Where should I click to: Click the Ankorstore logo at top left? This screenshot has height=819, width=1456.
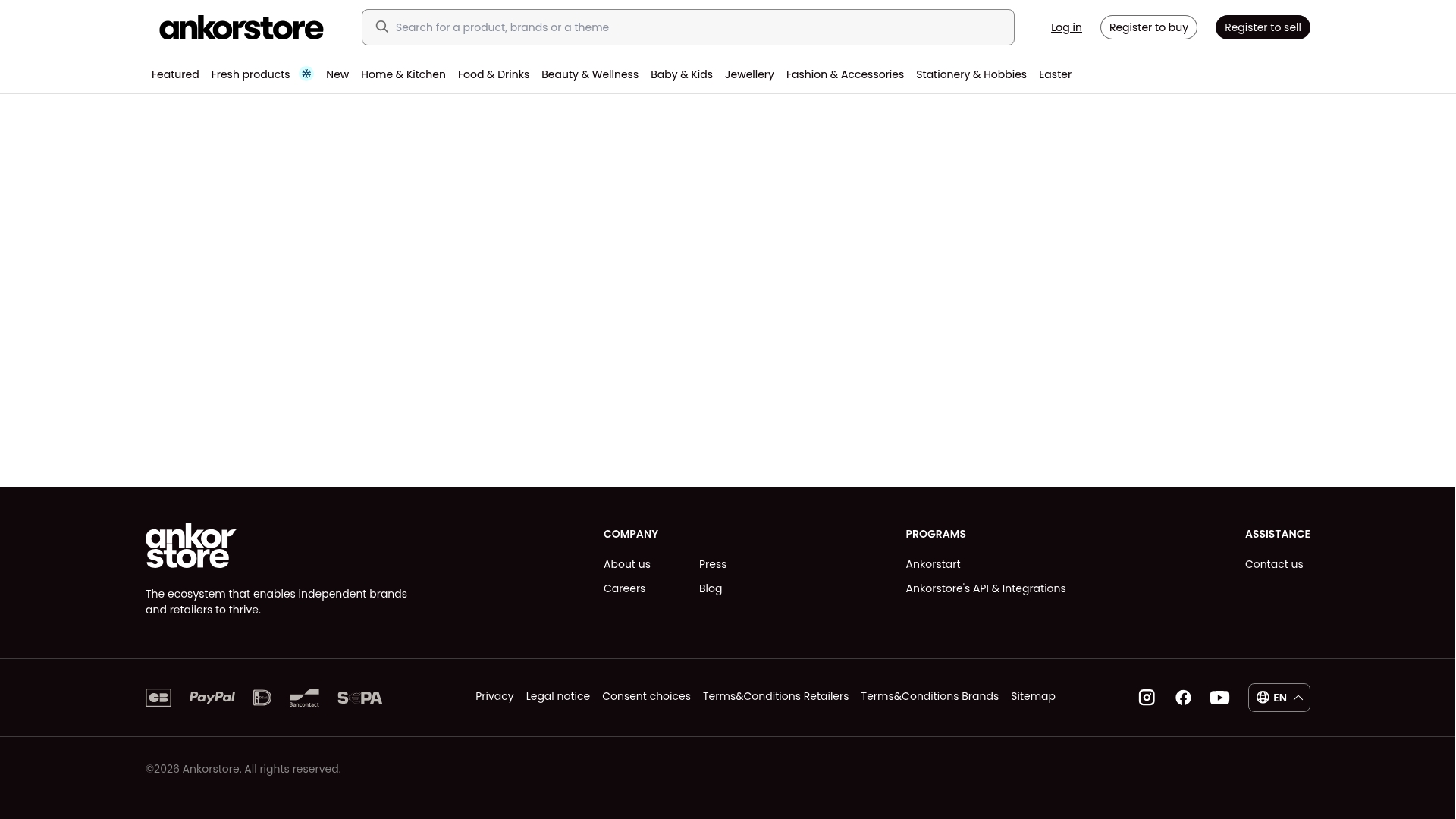(x=241, y=27)
